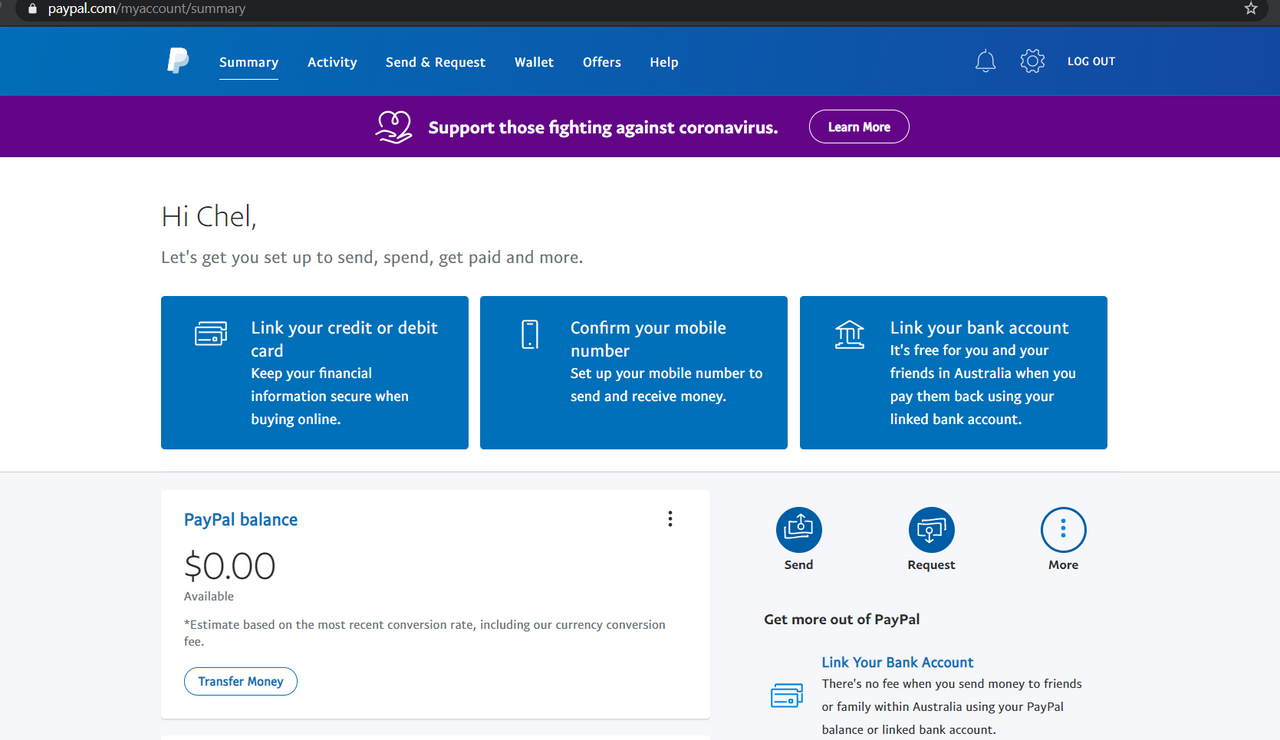Go to the Activity tab

(x=332, y=62)
